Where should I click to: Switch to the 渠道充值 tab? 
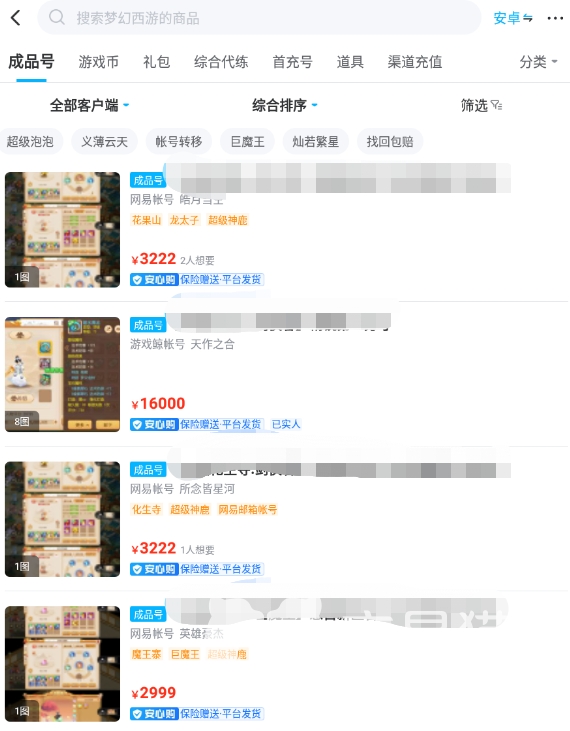415,62
